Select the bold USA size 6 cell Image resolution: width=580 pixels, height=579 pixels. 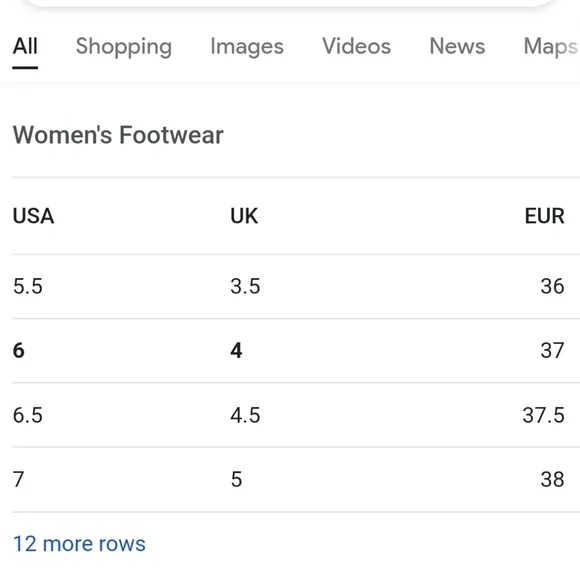[x=18, y=350]
